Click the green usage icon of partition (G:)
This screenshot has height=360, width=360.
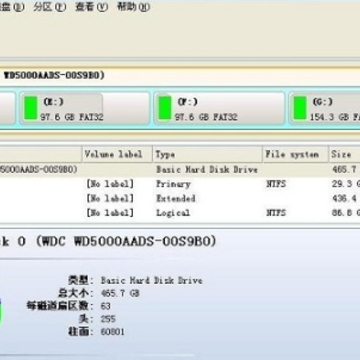coord(300,107)
